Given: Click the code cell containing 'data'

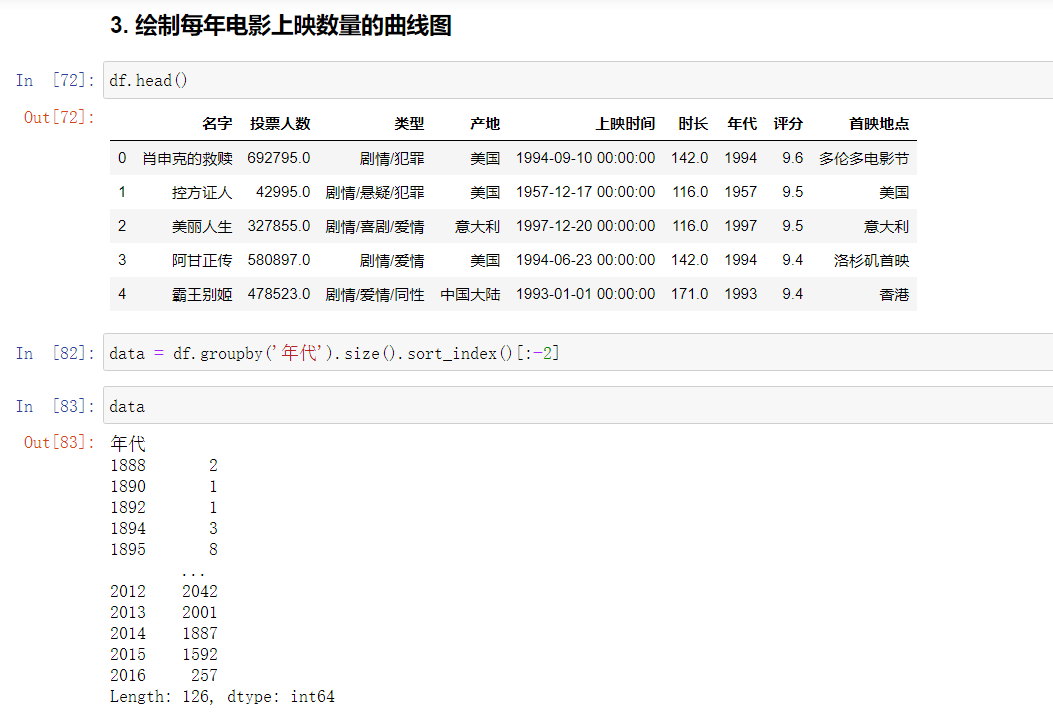Looking at the screenshot, I should (578, 406).
